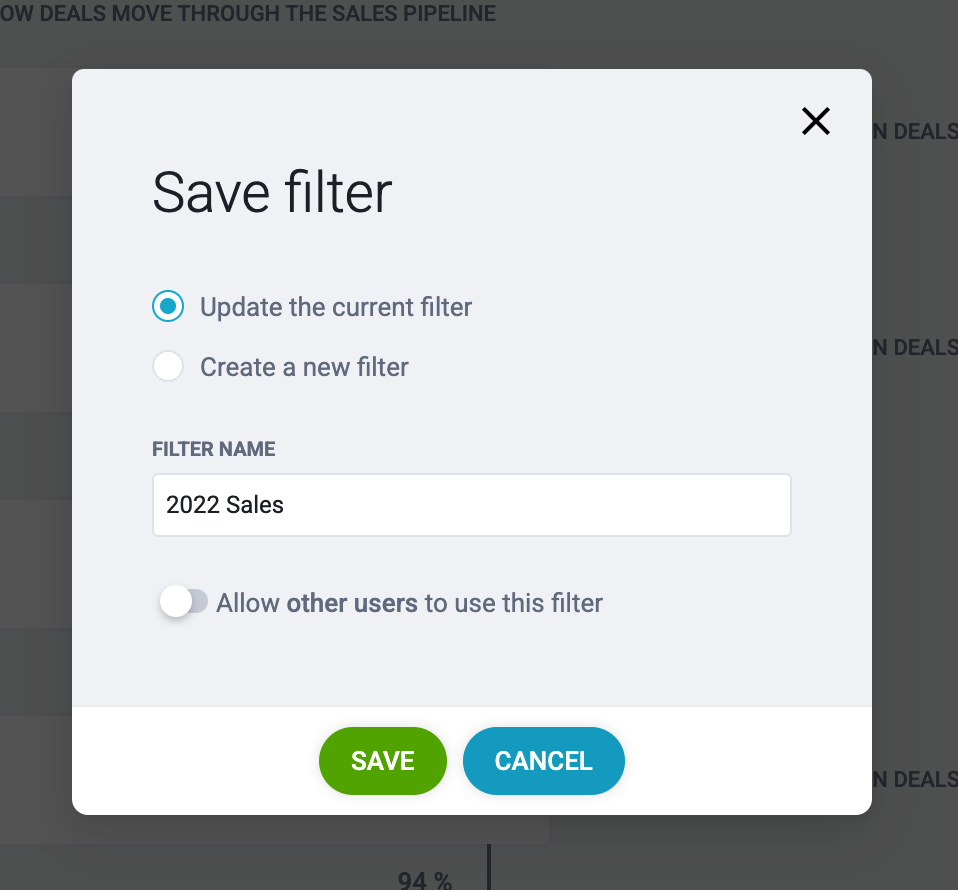Click into the Filter Name input field

472,505
